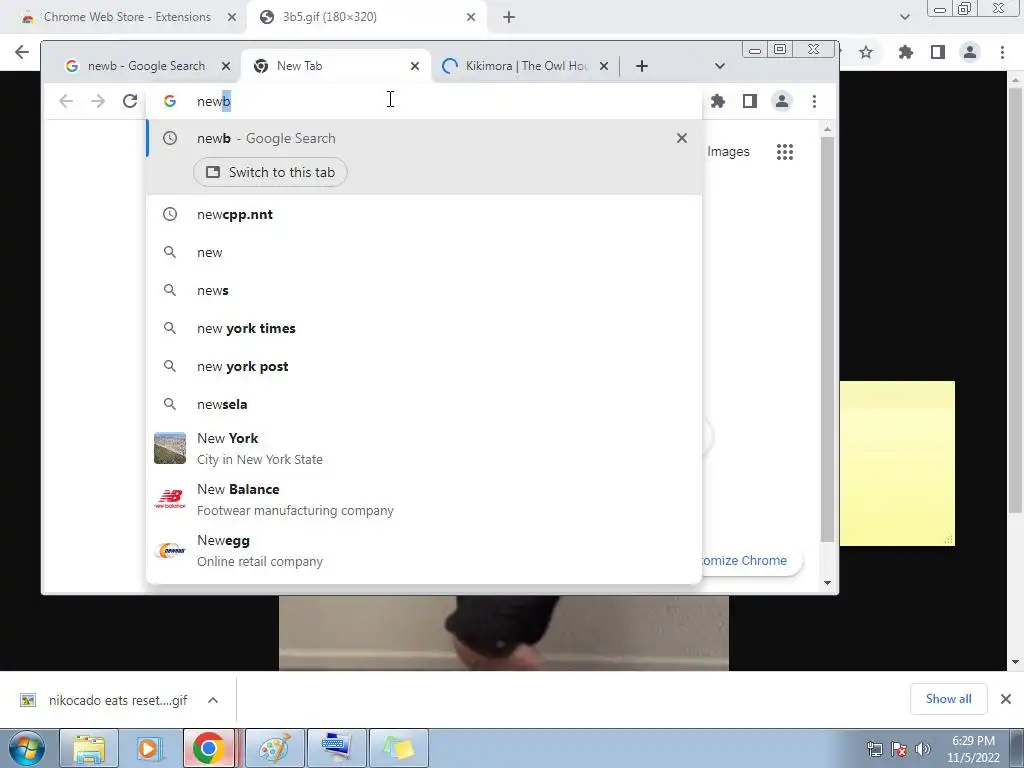Open the volume icon in system tray
Screen dimensions: 1024x768
point(923,749)
